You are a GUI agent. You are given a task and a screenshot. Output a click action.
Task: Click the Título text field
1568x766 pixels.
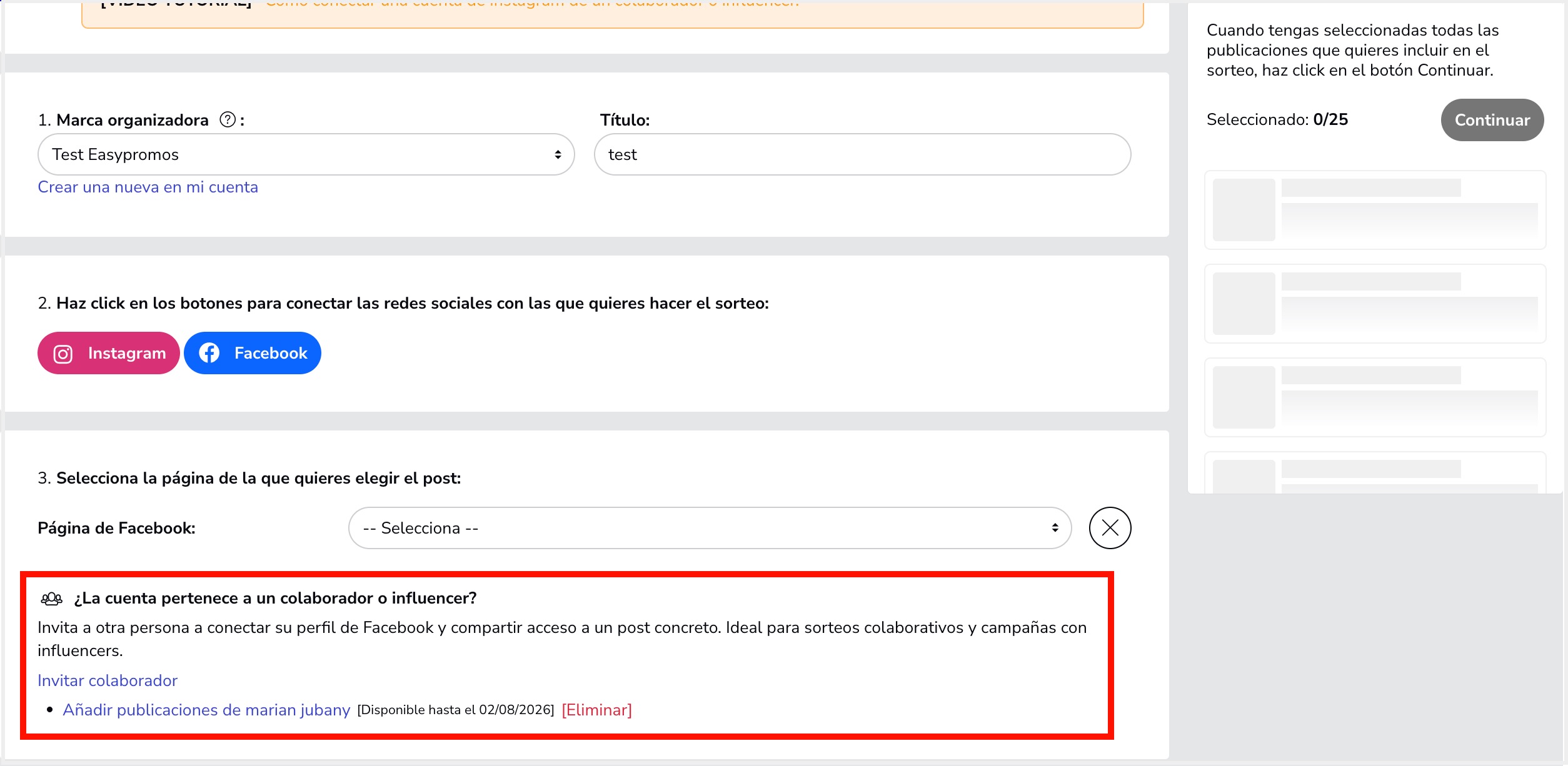[862, 154]
